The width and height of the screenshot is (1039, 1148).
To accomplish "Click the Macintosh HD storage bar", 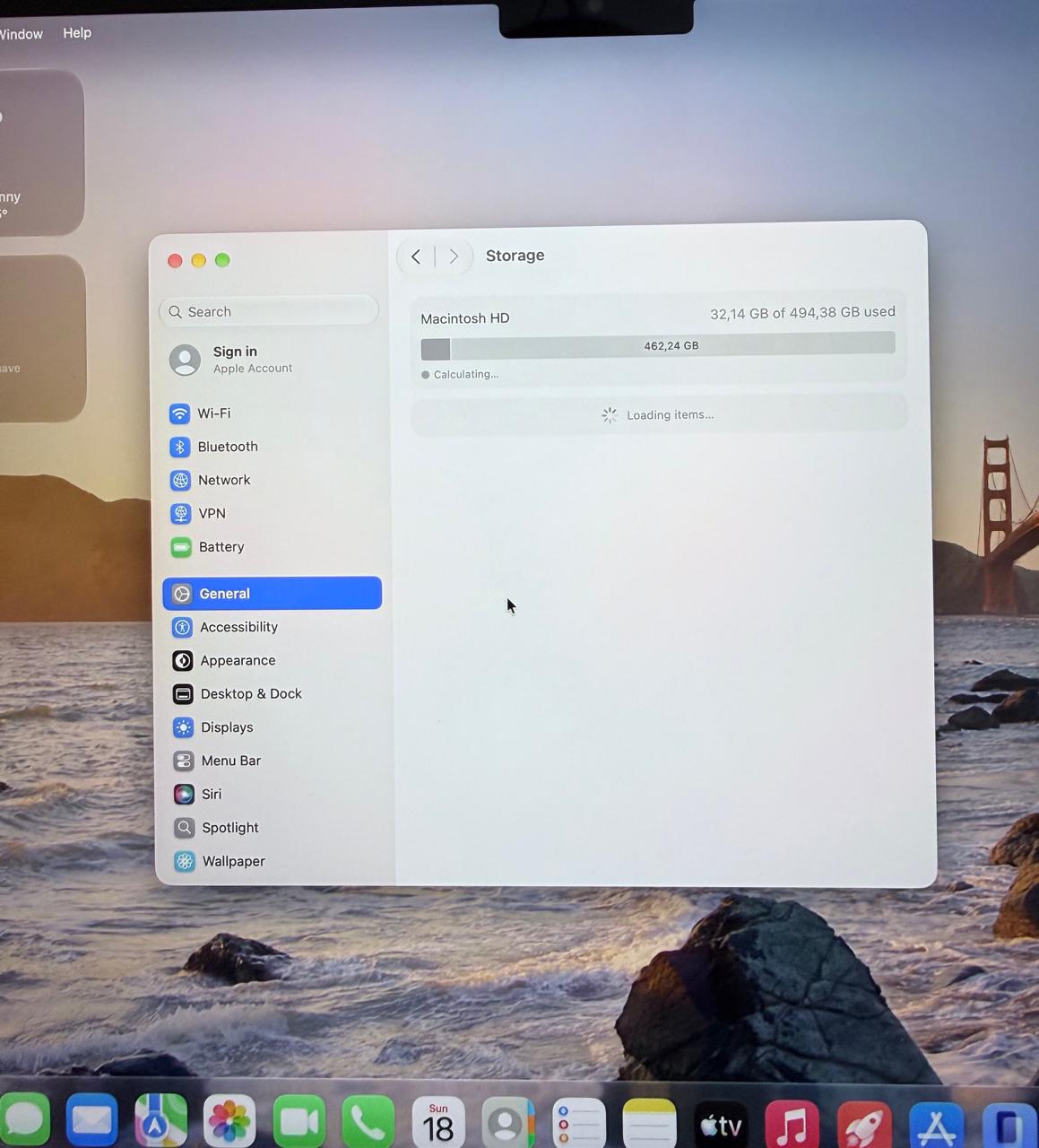I will tap(658, 345).
